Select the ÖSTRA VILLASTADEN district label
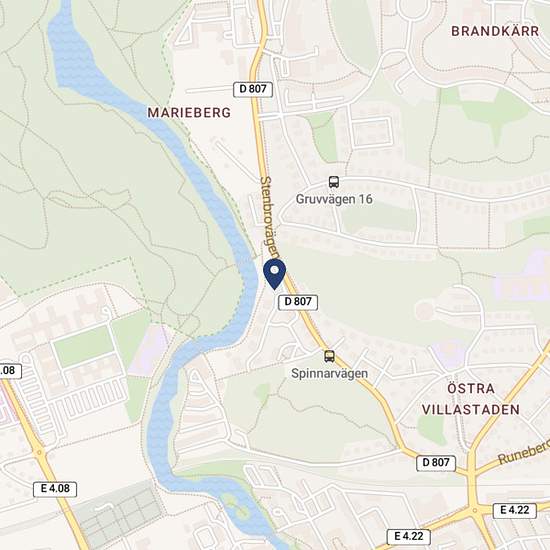 pyautogui.click(x=471, y=399)
